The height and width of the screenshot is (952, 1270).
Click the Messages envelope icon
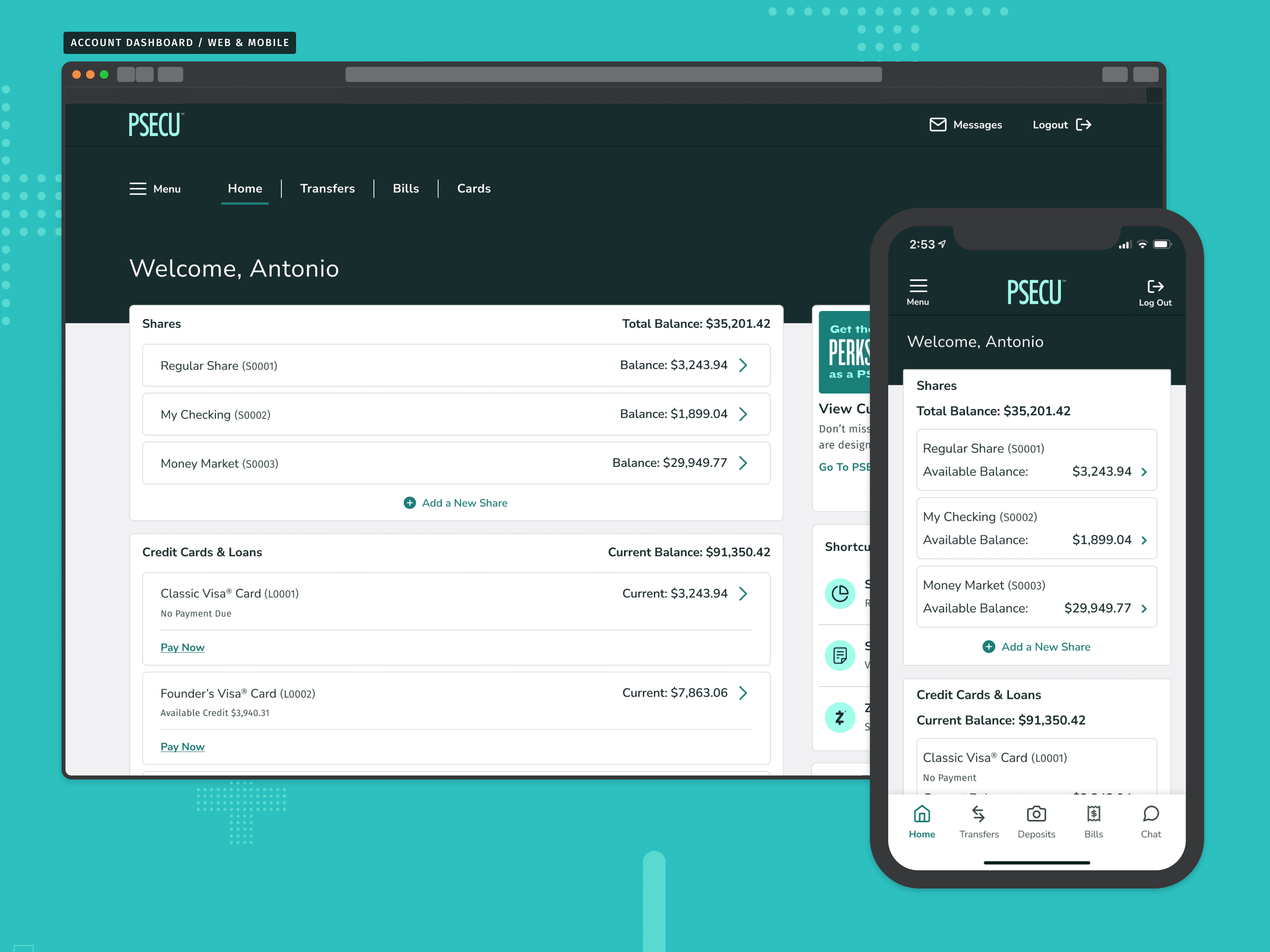(937, 124)
